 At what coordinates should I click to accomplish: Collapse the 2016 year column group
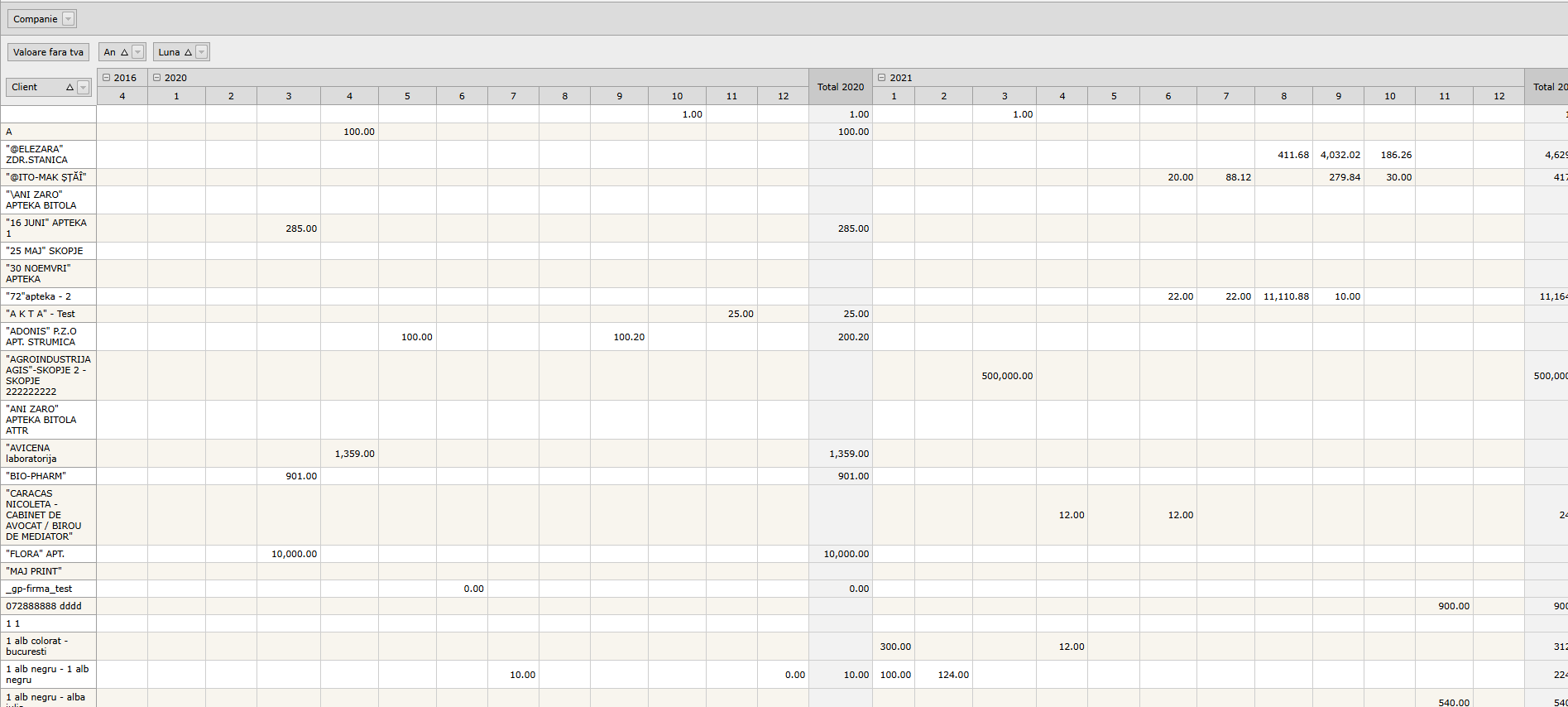[106, 78]
